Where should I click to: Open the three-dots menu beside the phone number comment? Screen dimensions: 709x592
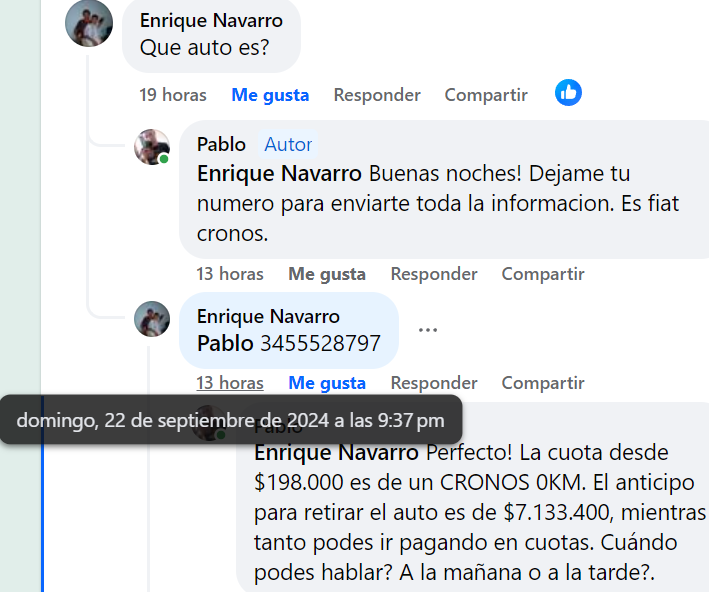click(x=427, y=330)
